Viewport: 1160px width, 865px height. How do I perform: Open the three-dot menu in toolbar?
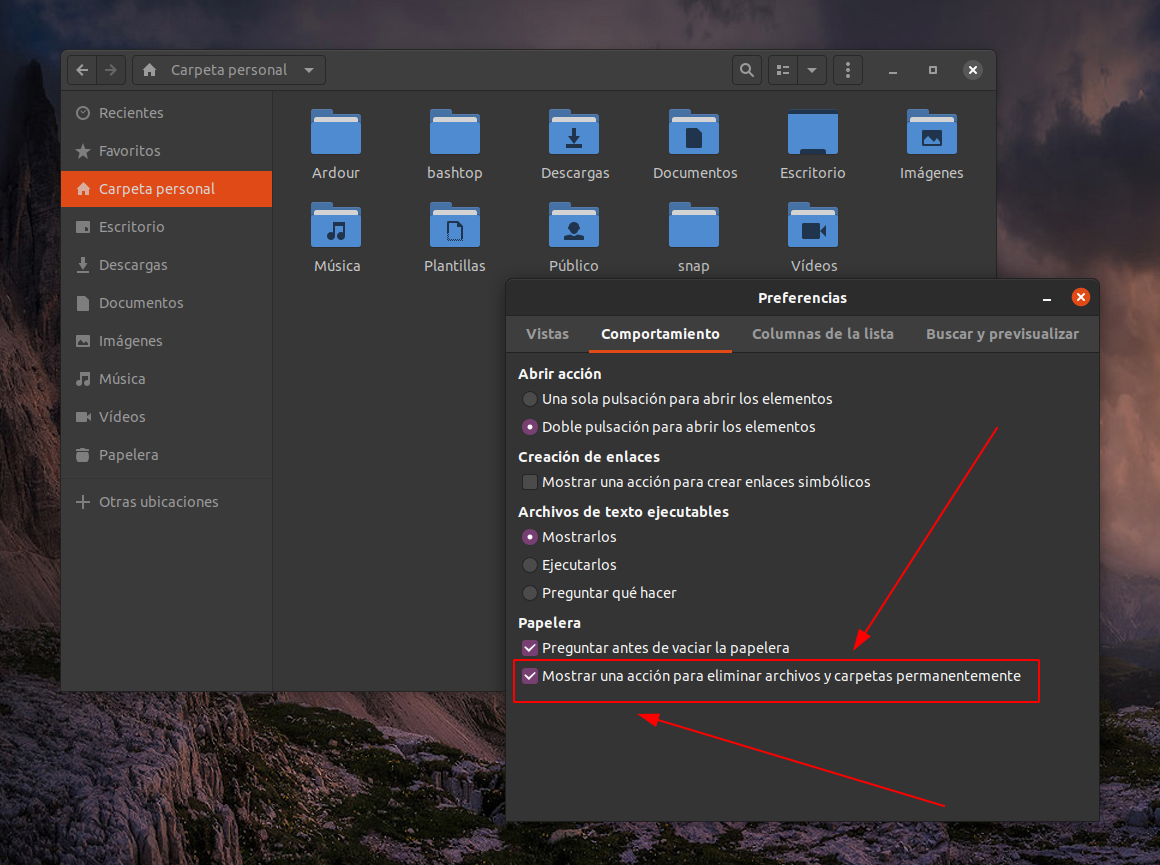848,70
